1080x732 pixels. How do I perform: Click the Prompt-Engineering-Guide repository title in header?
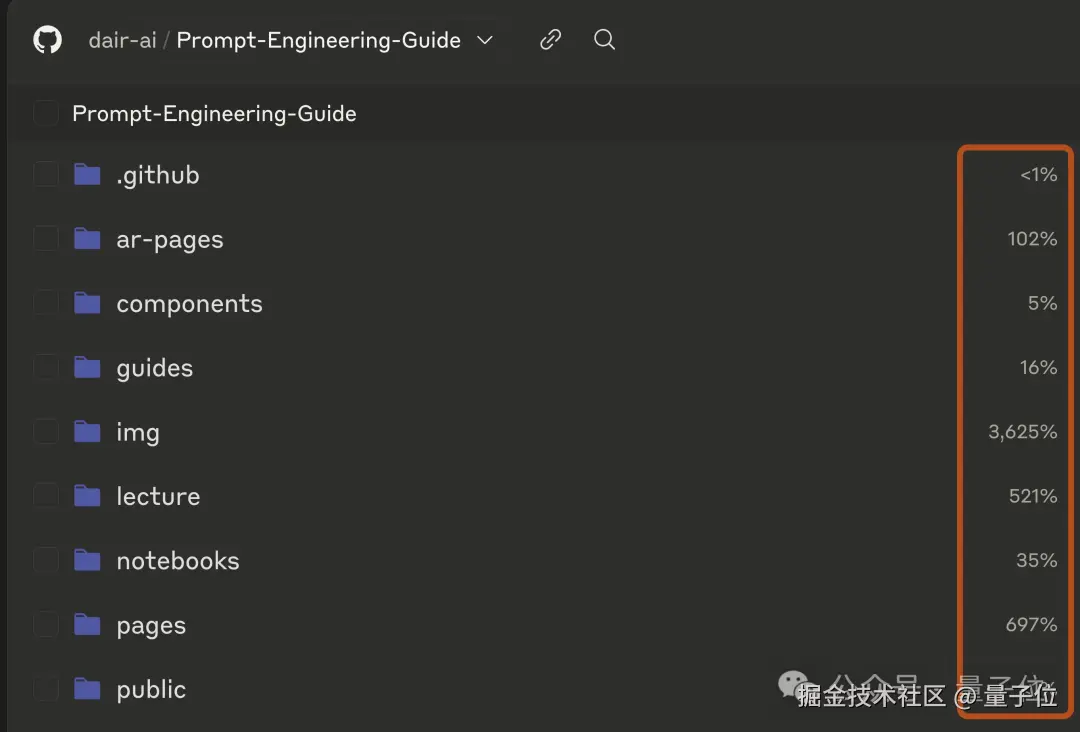319,40
